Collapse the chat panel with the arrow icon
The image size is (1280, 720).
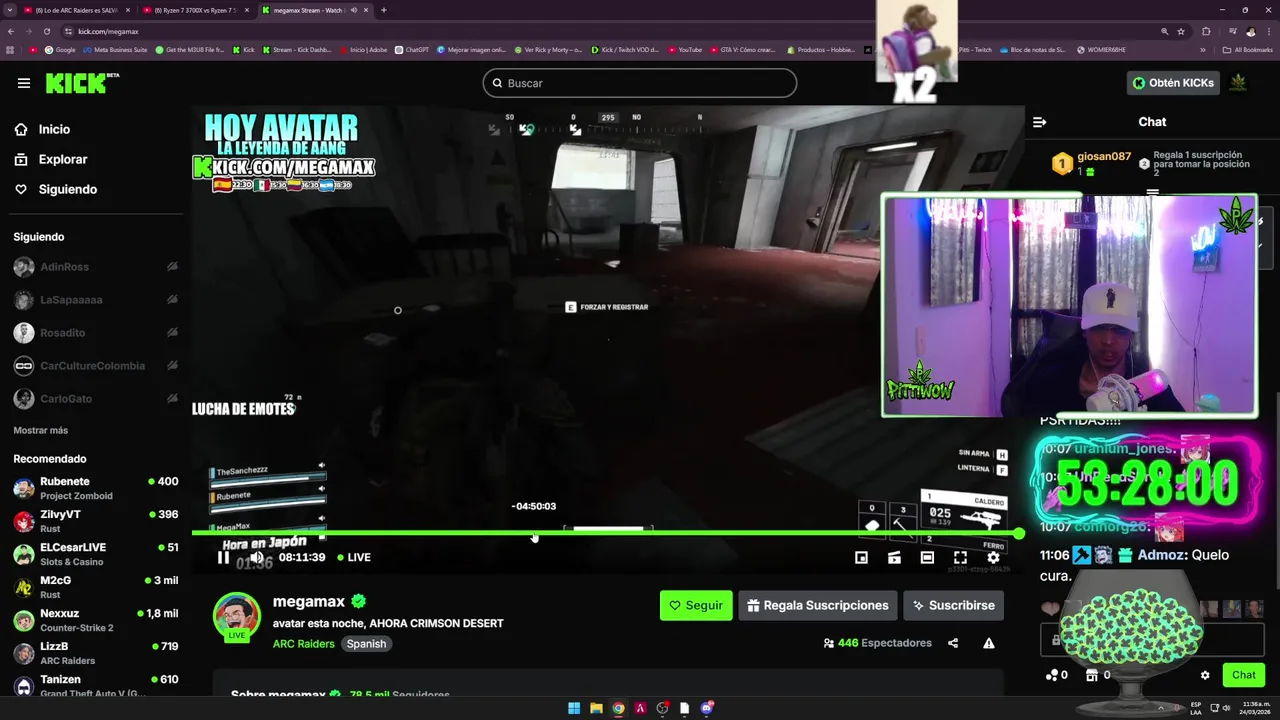[1039, 122]
